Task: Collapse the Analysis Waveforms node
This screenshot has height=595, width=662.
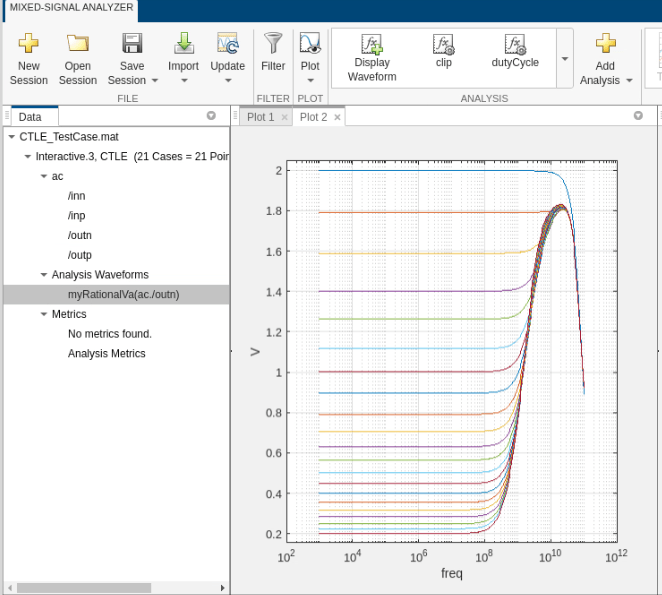Action: (43, 274)
